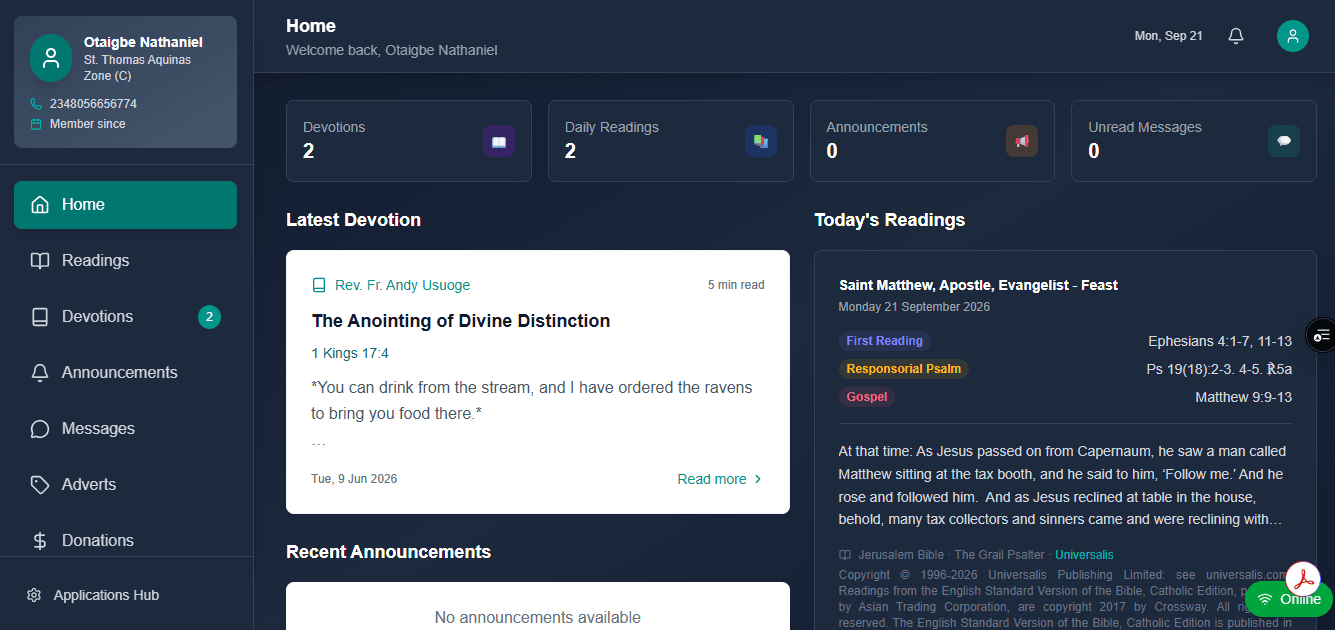Go to Readings in the sidebar

coord(125,261)
